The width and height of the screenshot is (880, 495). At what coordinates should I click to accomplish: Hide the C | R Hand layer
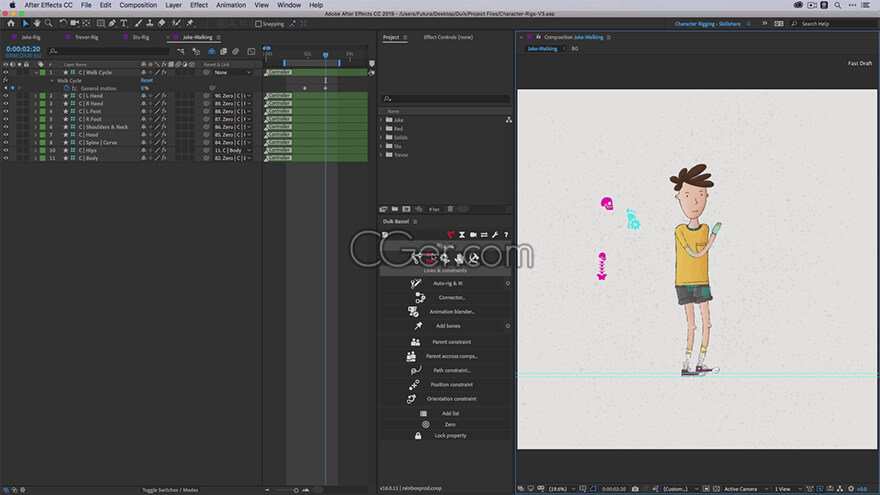pos(6,104)
